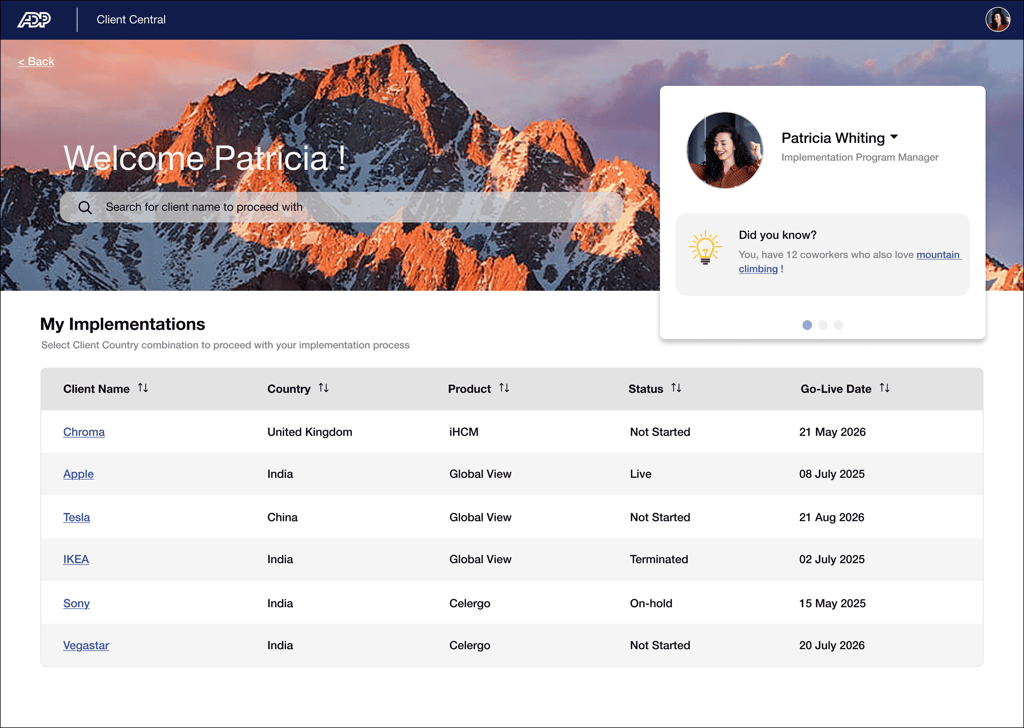Viewport: 1024px width, 728px height.
Task: Click Patricia Whiting's profile photo in the card
Action: point(725,150)
